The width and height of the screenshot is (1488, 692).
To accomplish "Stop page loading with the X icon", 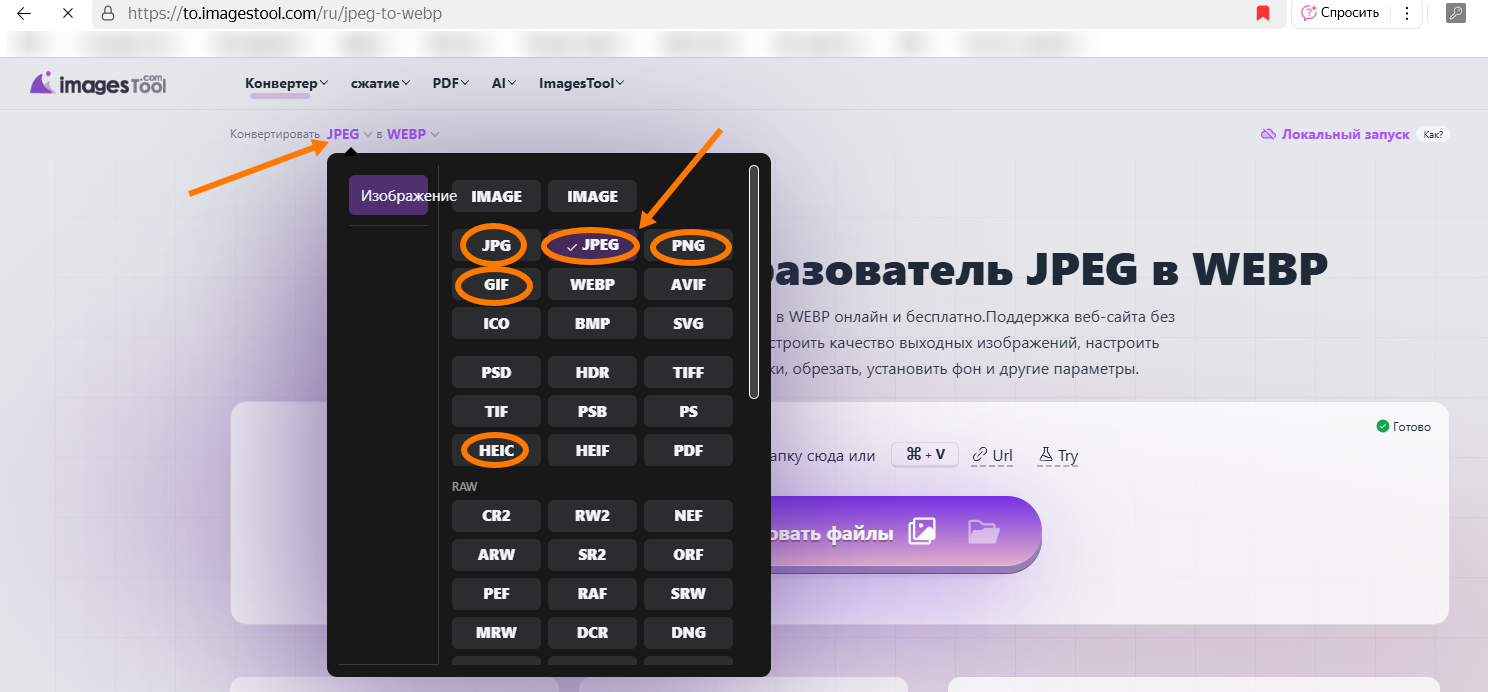I will [x=67, y=14].
